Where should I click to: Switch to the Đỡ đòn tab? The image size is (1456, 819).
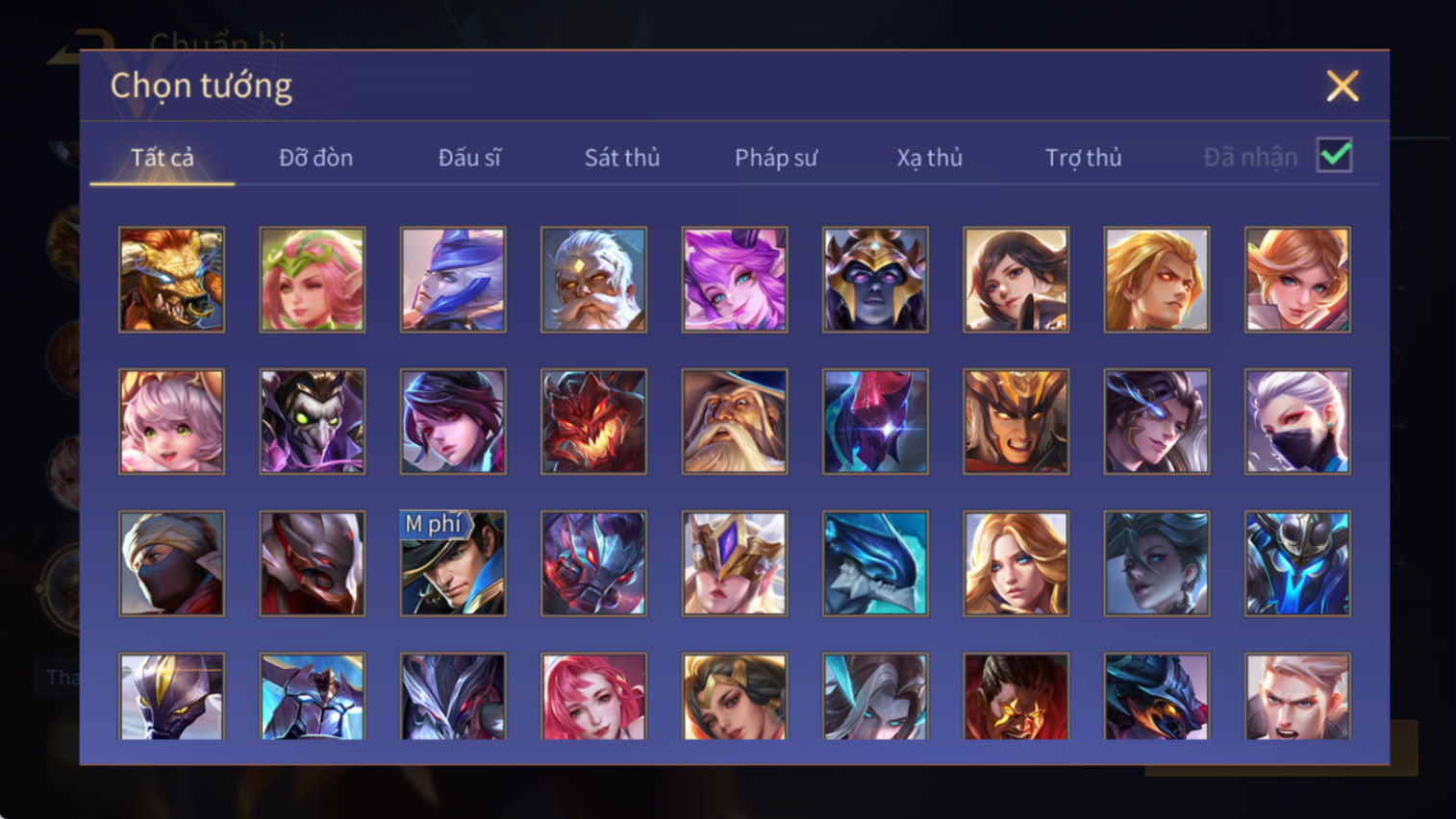315,158
